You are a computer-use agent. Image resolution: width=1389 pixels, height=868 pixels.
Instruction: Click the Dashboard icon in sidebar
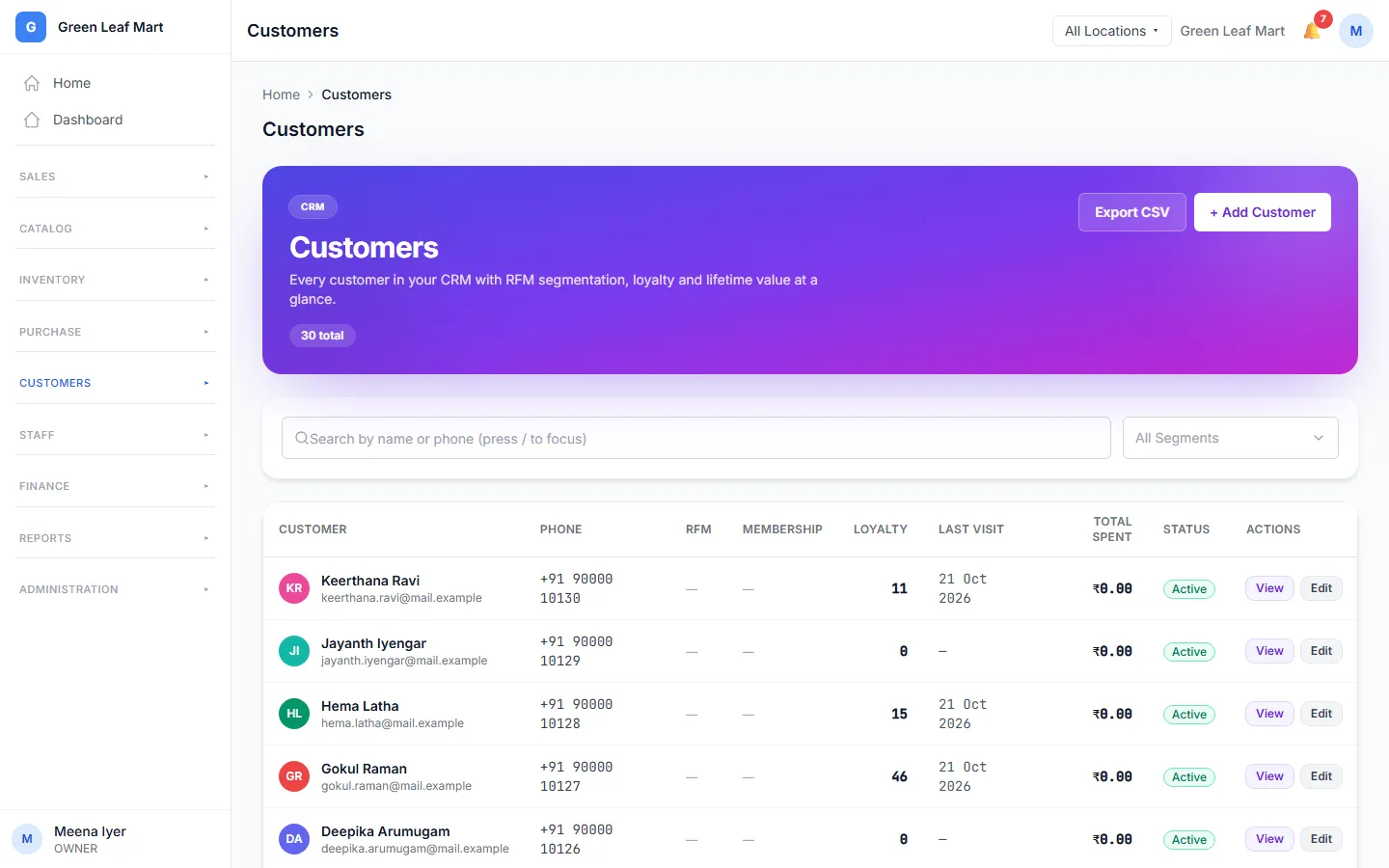tap(32, 120)
